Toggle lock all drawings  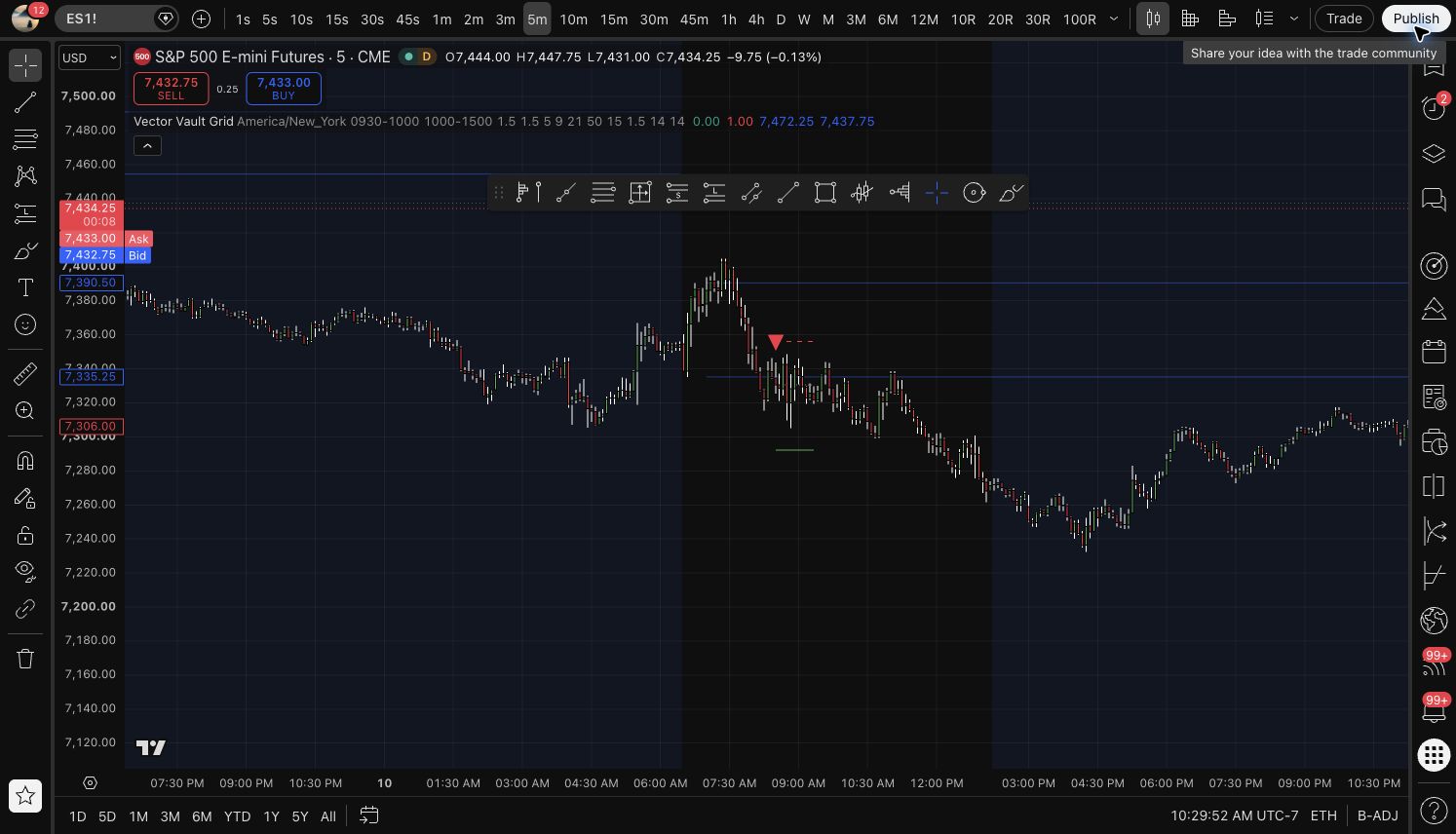point(25,535)
